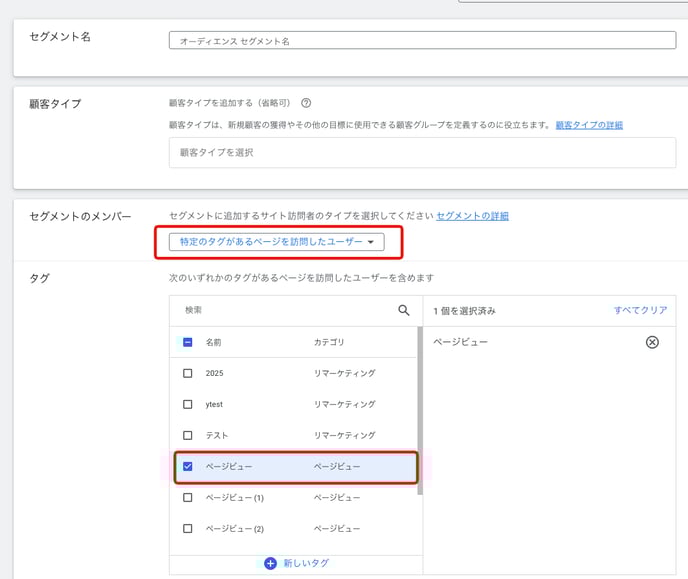Screen dimensions: 688x579
Task: Click the tag list vertical scrollbar
Action: pyautogui.click(x=419, y=420)
